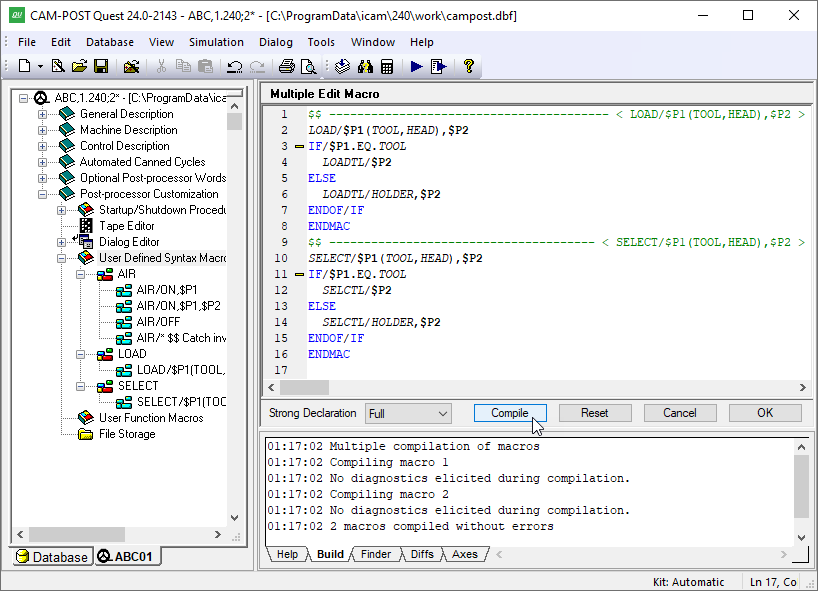Click the Reset button

click(595, 413)
